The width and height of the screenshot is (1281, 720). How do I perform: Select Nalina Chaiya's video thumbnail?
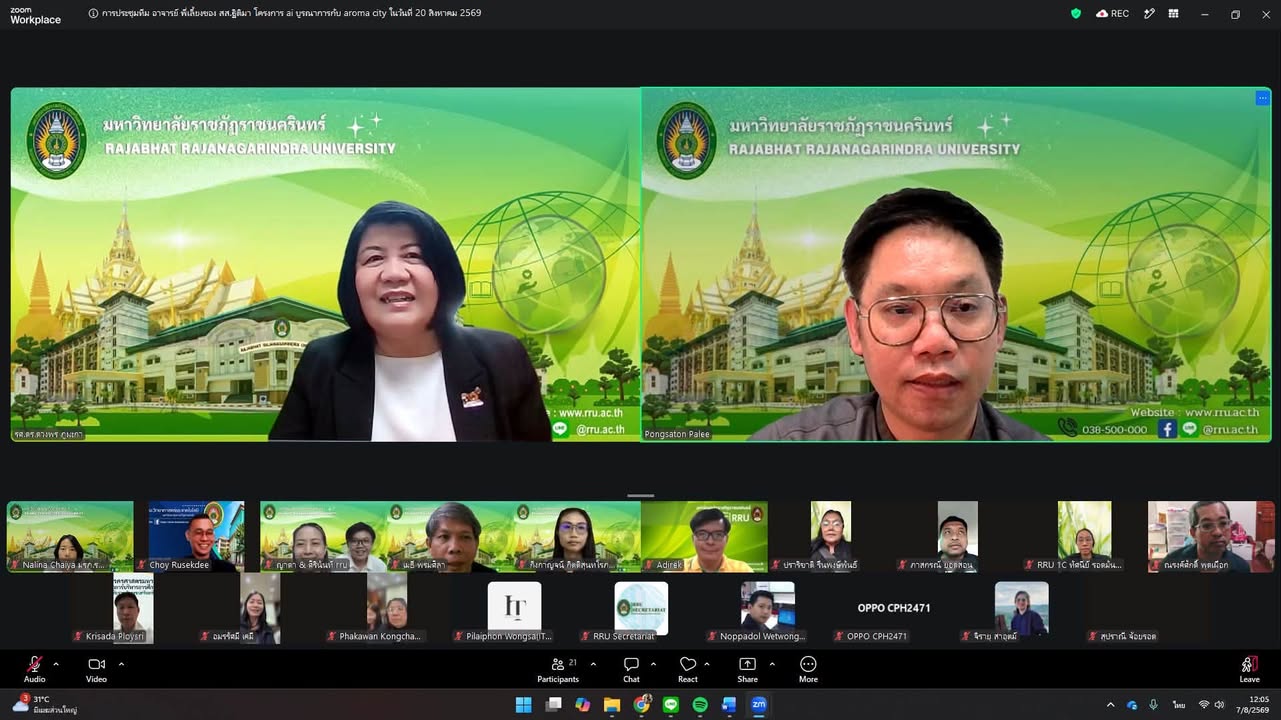[x=70, y=537]
